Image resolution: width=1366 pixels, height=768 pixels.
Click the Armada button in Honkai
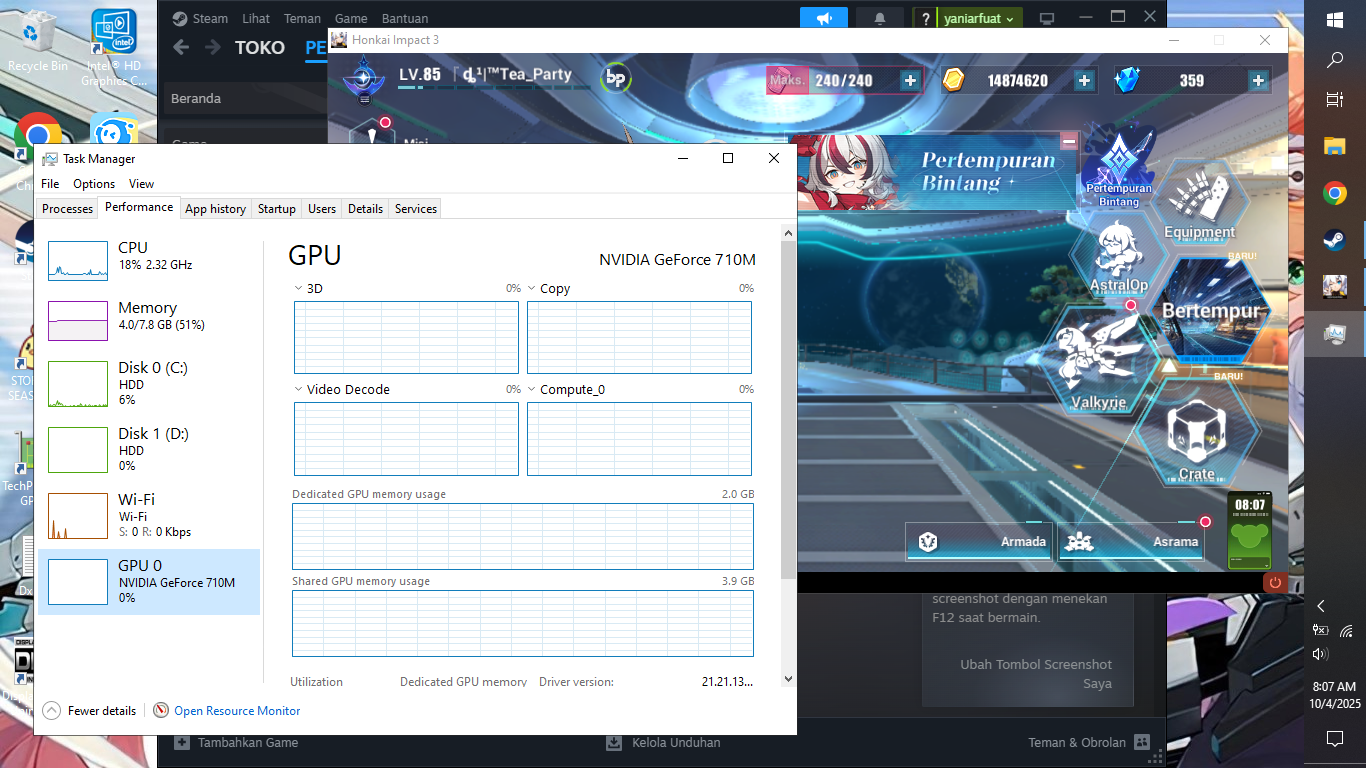pos(979,541)
